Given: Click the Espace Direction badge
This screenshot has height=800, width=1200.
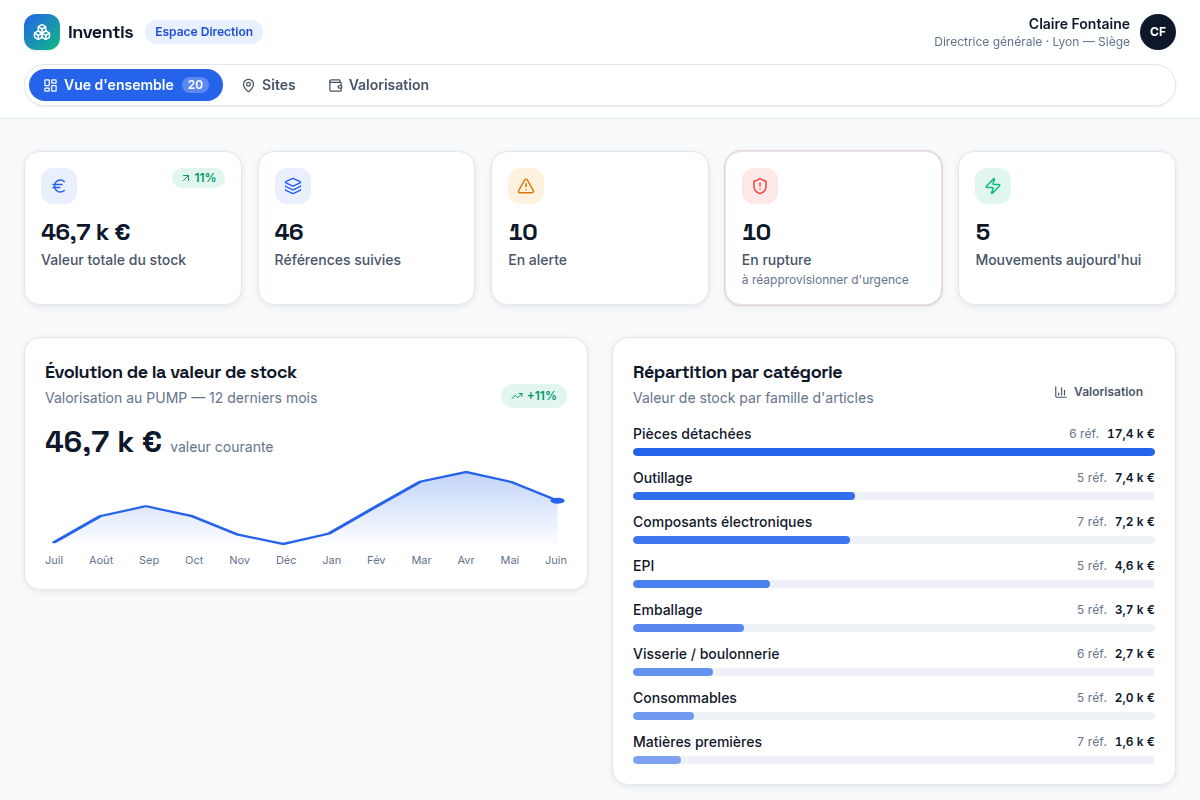Looking at the screenshot, I should [x=204, y=32].
